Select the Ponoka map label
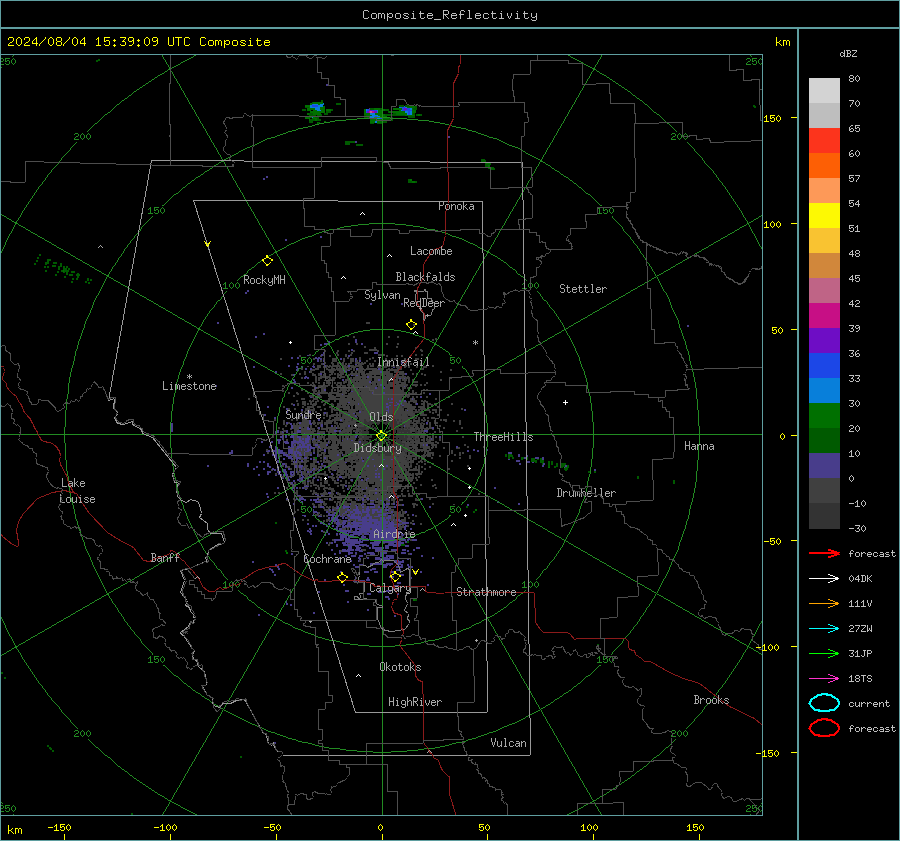 (x=456, y=206)
